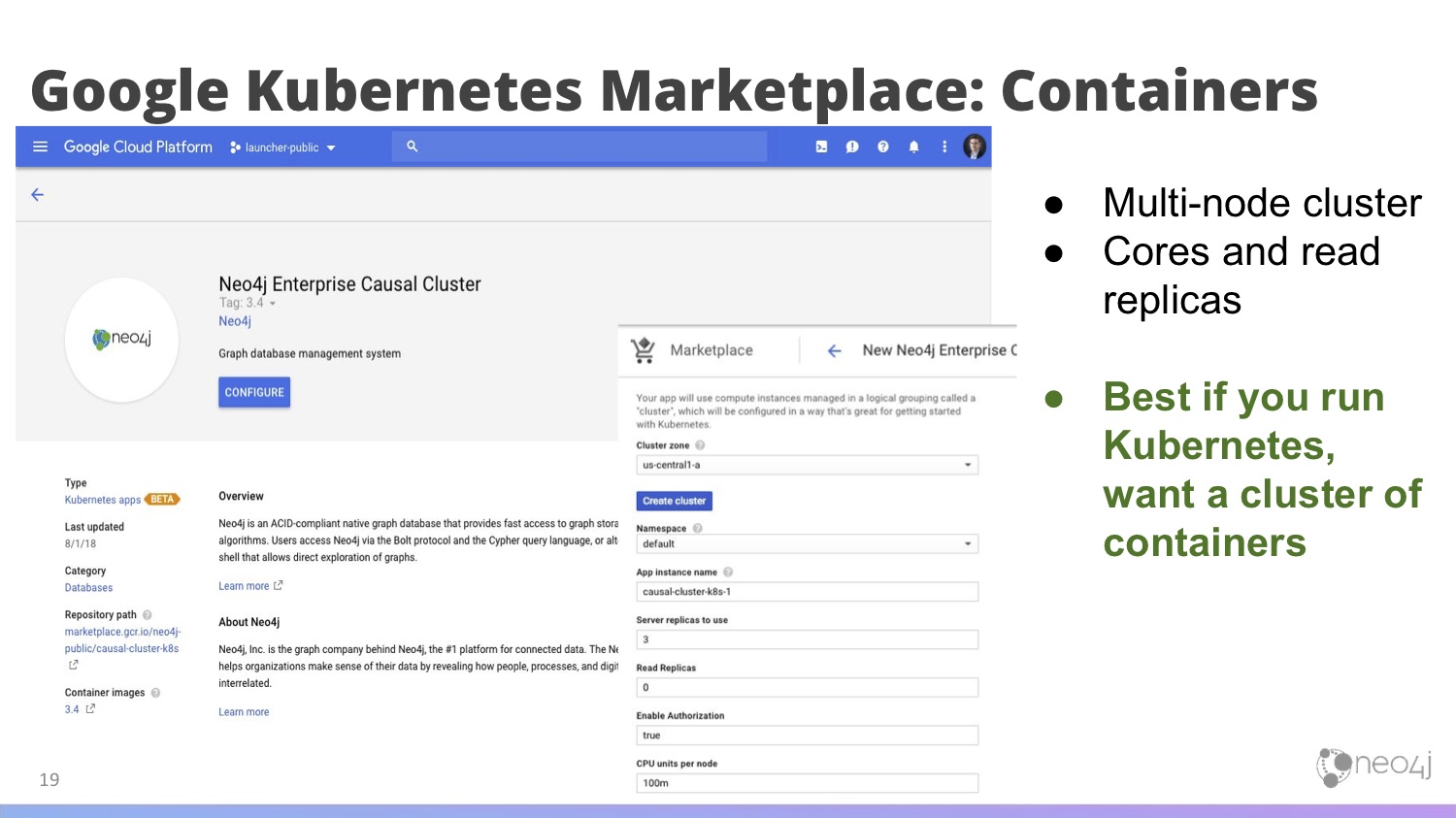This screenshot has height=818, width=1456.
Task: Click the neo4j product logo circle
Action: point(122,339)
